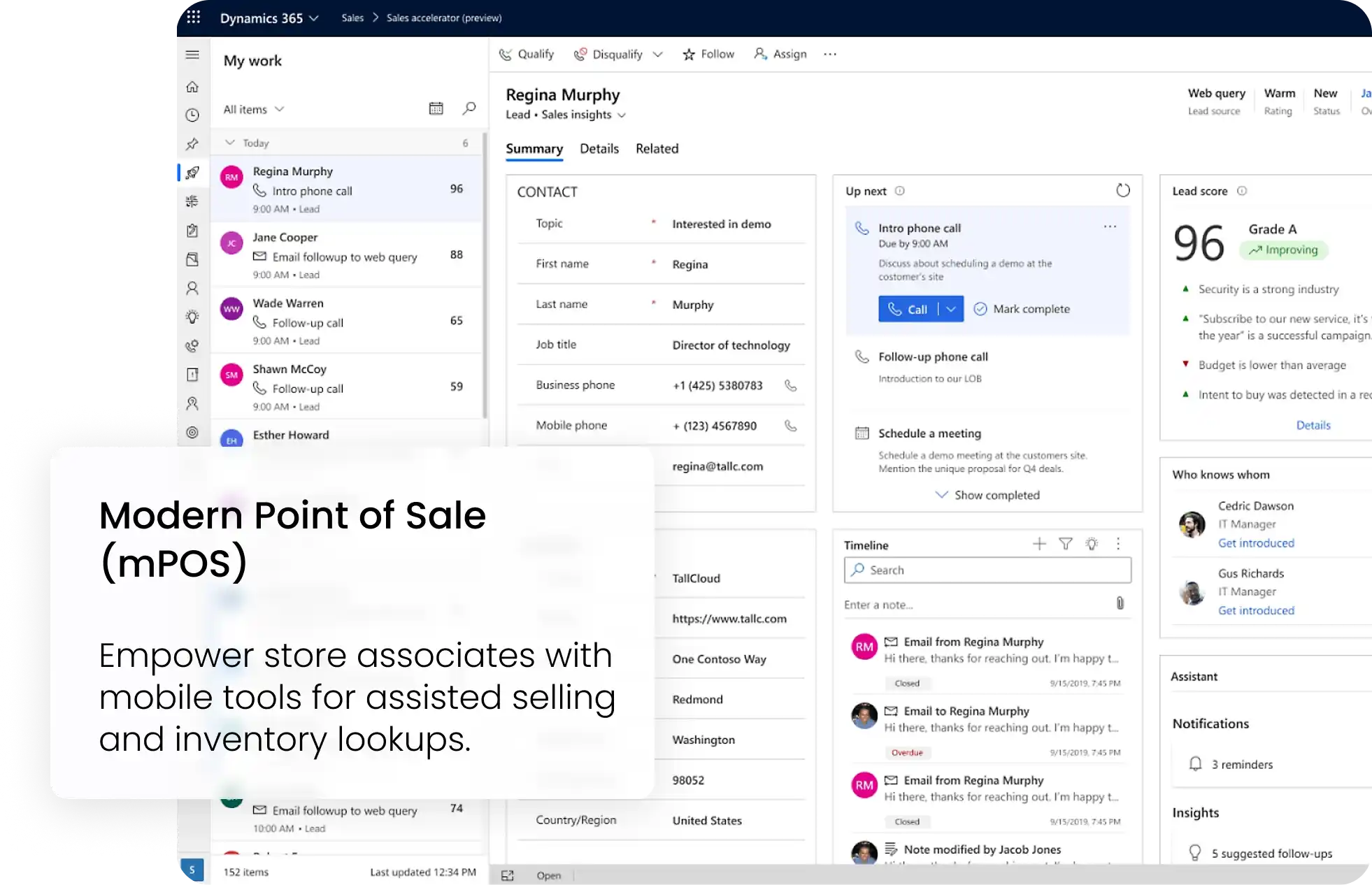Switch to the Details tab

pos(599,148)
